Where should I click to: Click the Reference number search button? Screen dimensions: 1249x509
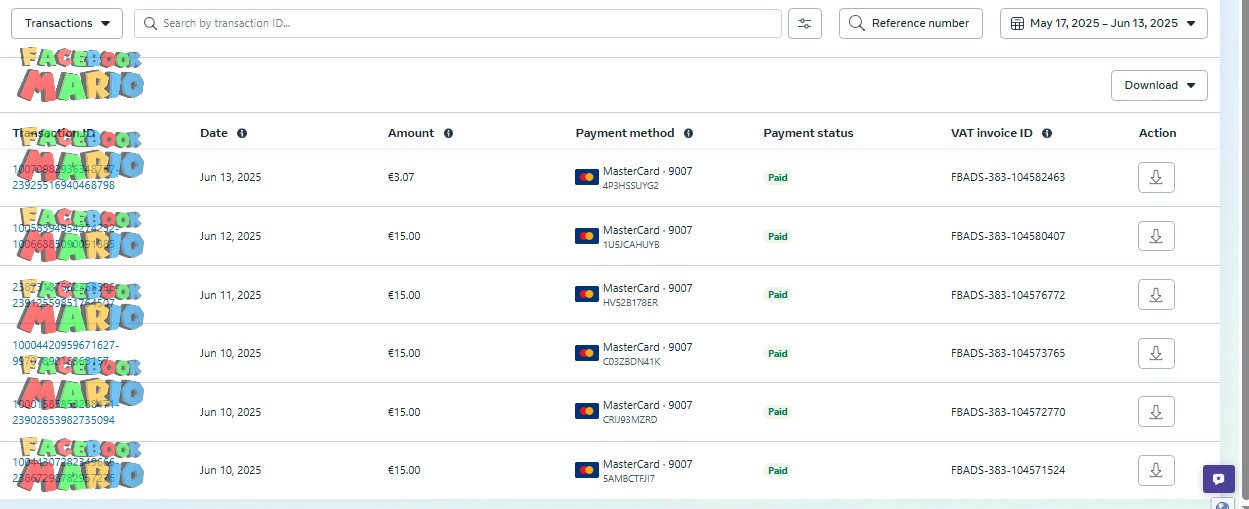coord(911,23)
